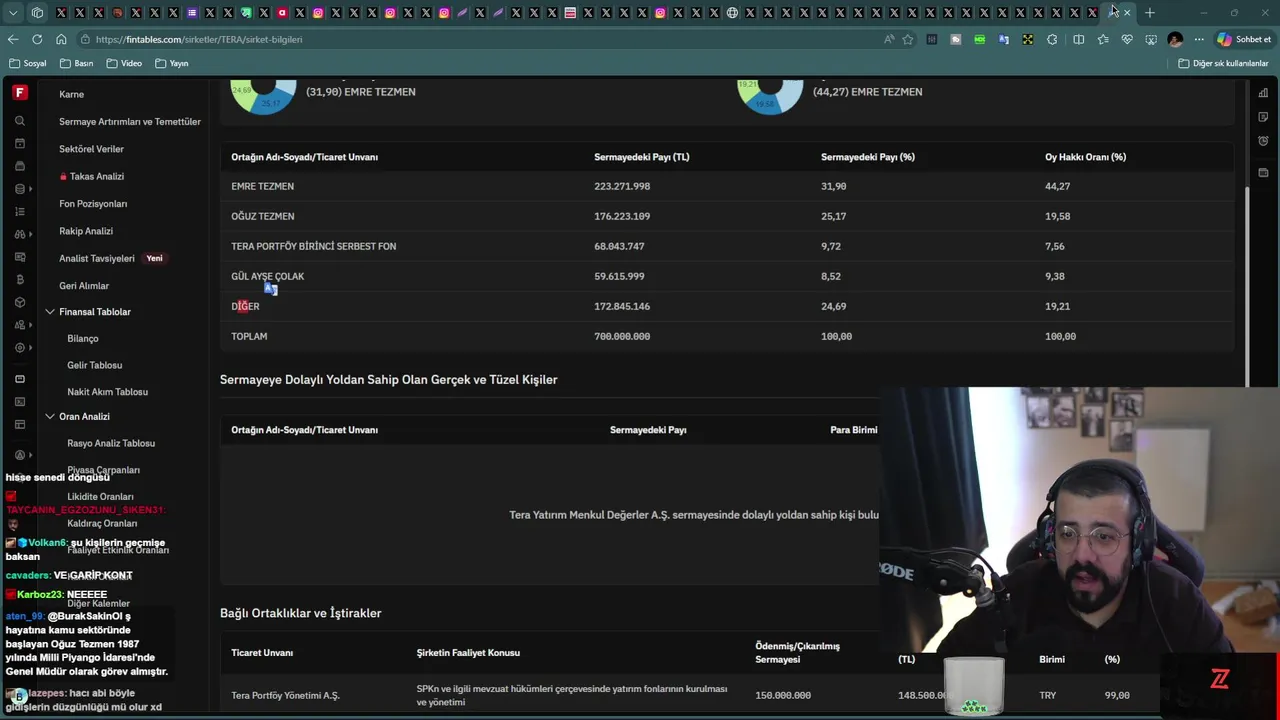This screenshot has height=720, width=1280.
Task: Toggle the read aloud icon in the address bar
Action: (x=889, y=39)
